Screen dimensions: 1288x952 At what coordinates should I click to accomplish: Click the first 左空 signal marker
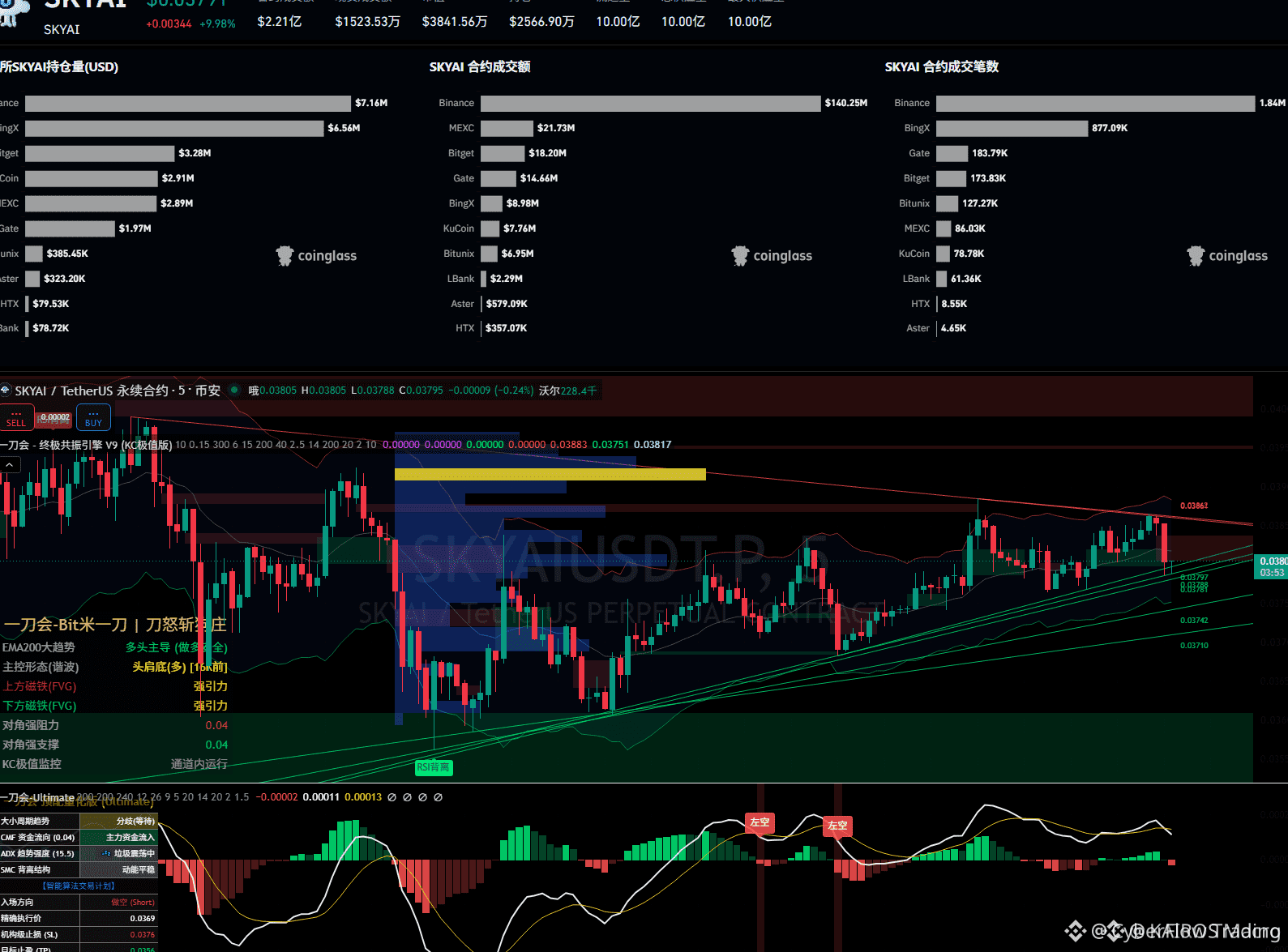(760, 822)
